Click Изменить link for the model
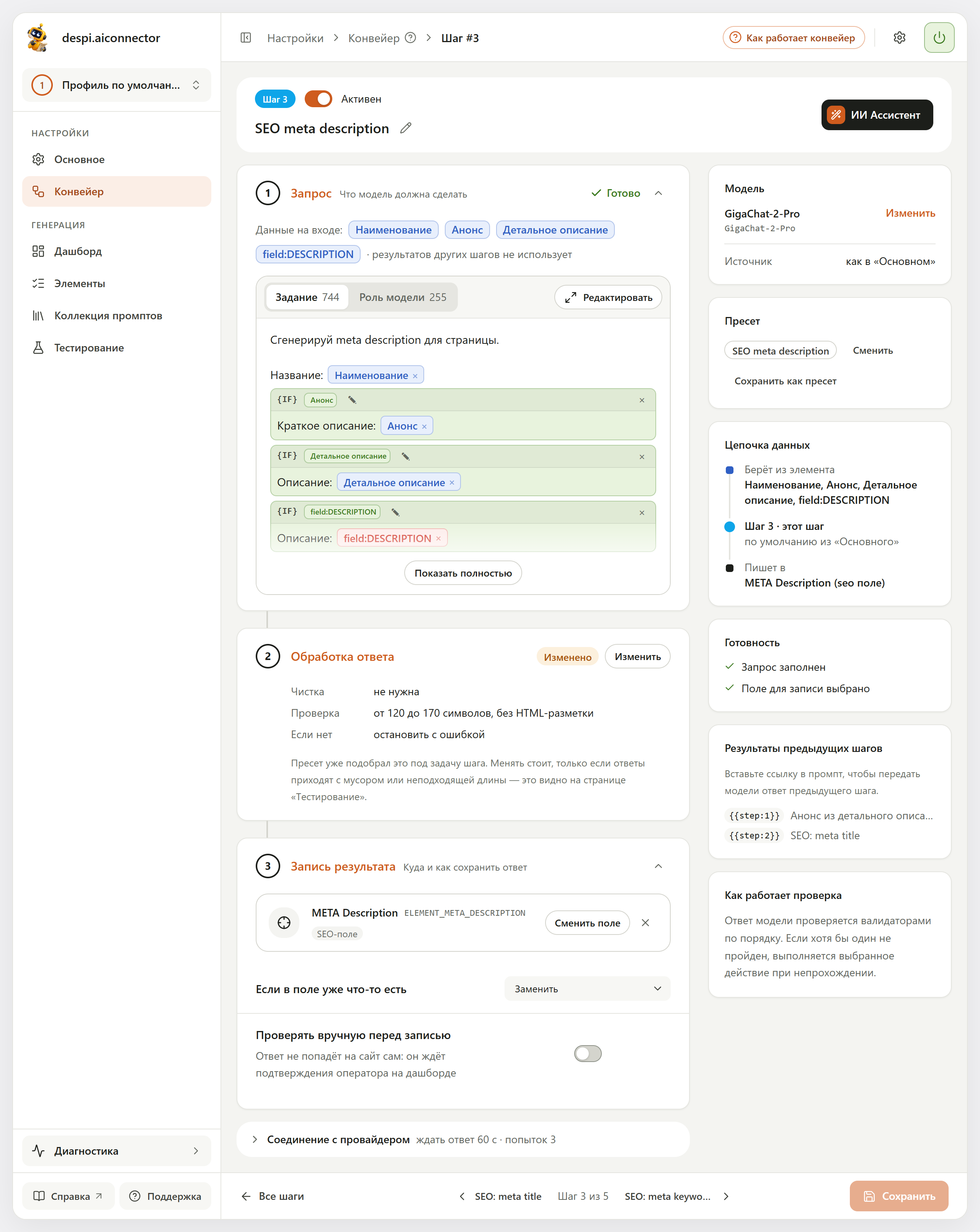This screenshot has width=980, height=1232. (910, 213)
